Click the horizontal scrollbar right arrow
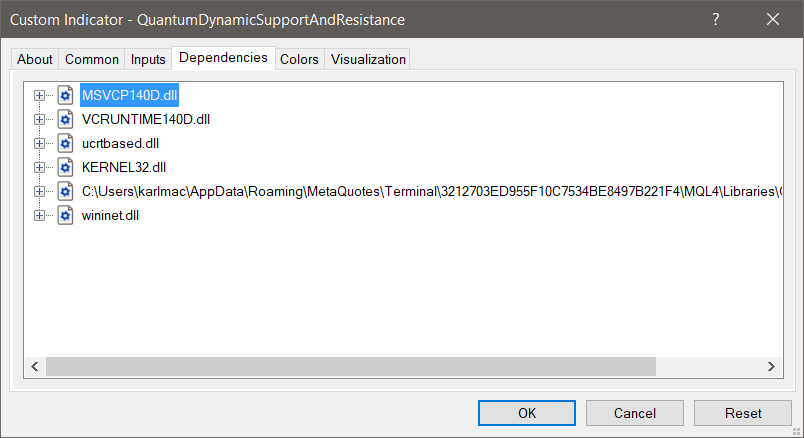 [771, 367]
